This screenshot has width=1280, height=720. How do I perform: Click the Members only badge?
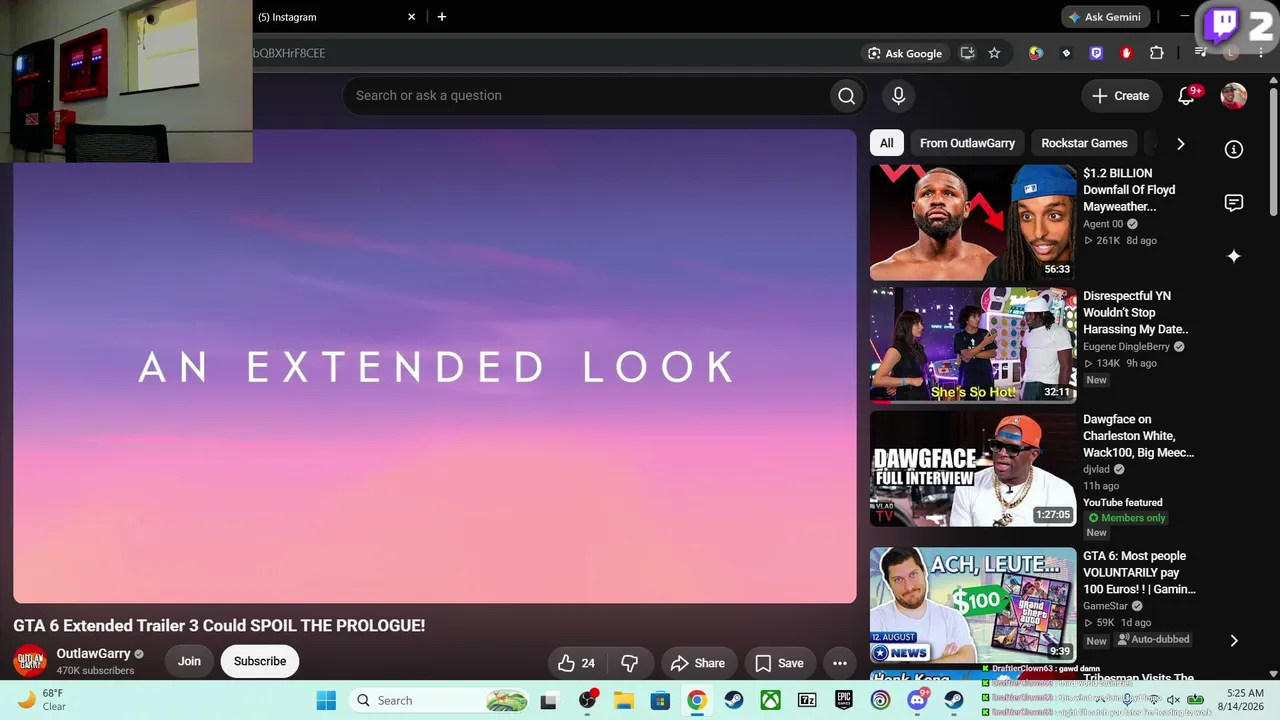1127,518
